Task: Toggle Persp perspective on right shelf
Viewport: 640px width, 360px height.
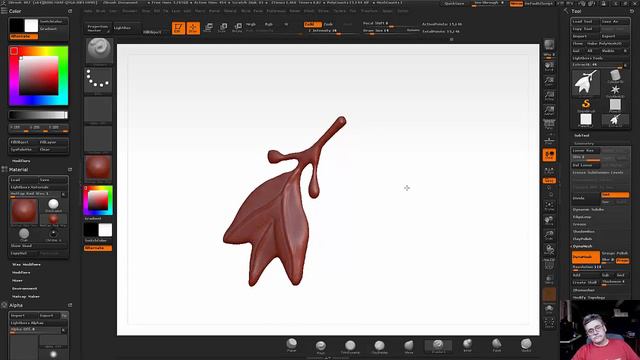Action: (x=549, y=125)
